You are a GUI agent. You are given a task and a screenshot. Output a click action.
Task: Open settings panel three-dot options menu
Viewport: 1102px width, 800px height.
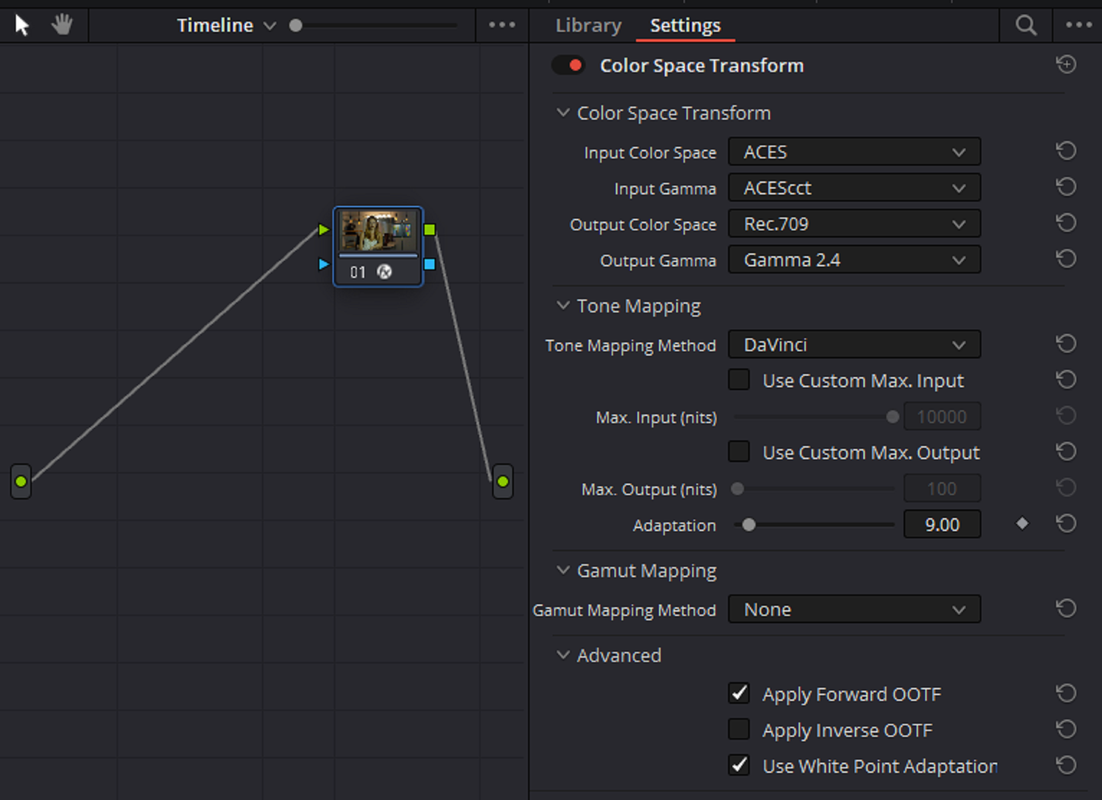click(1079, 25)
